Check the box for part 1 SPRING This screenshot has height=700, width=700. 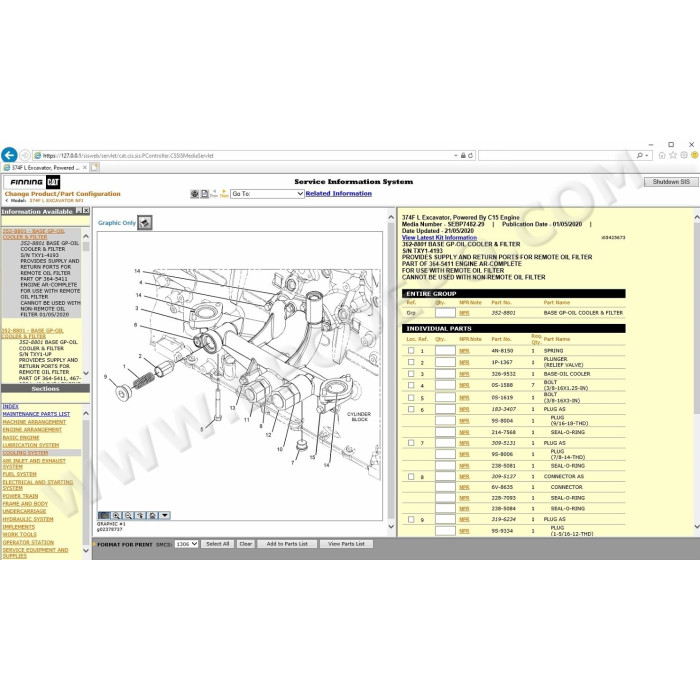tap(411, 350)
